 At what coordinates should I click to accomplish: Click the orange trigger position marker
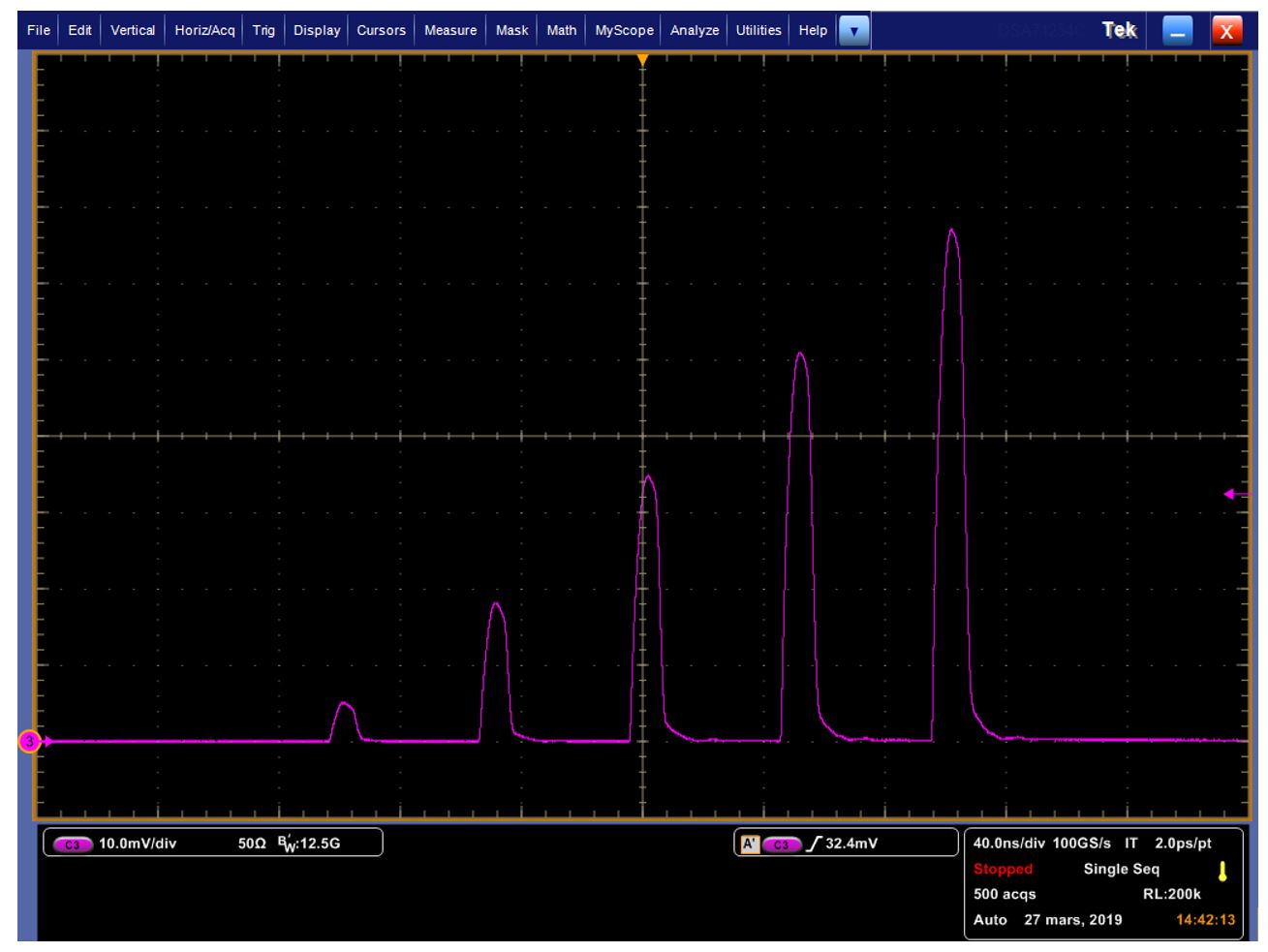pos(641,60)
